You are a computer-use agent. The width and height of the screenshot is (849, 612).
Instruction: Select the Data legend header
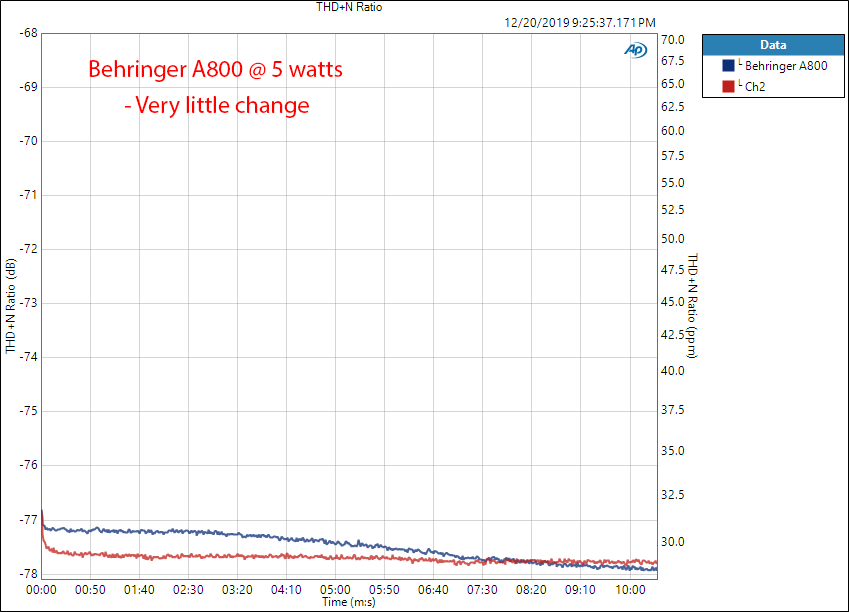pos(773,45)
